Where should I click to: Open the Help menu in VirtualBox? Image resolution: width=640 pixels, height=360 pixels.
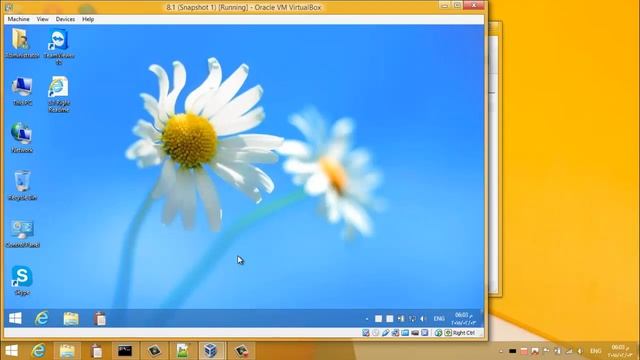pyautogui.click(x=88, y=19)
